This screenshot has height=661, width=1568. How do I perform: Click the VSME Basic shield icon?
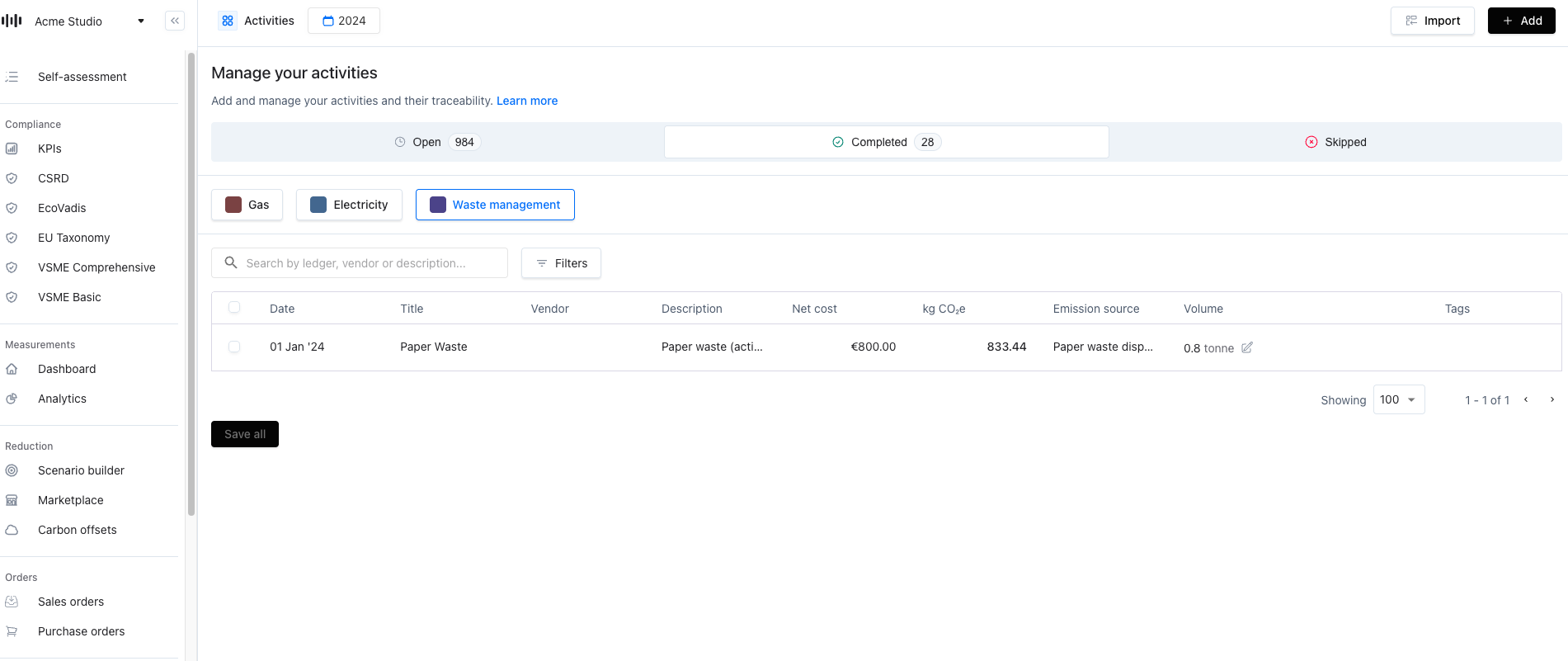(12, 297)
